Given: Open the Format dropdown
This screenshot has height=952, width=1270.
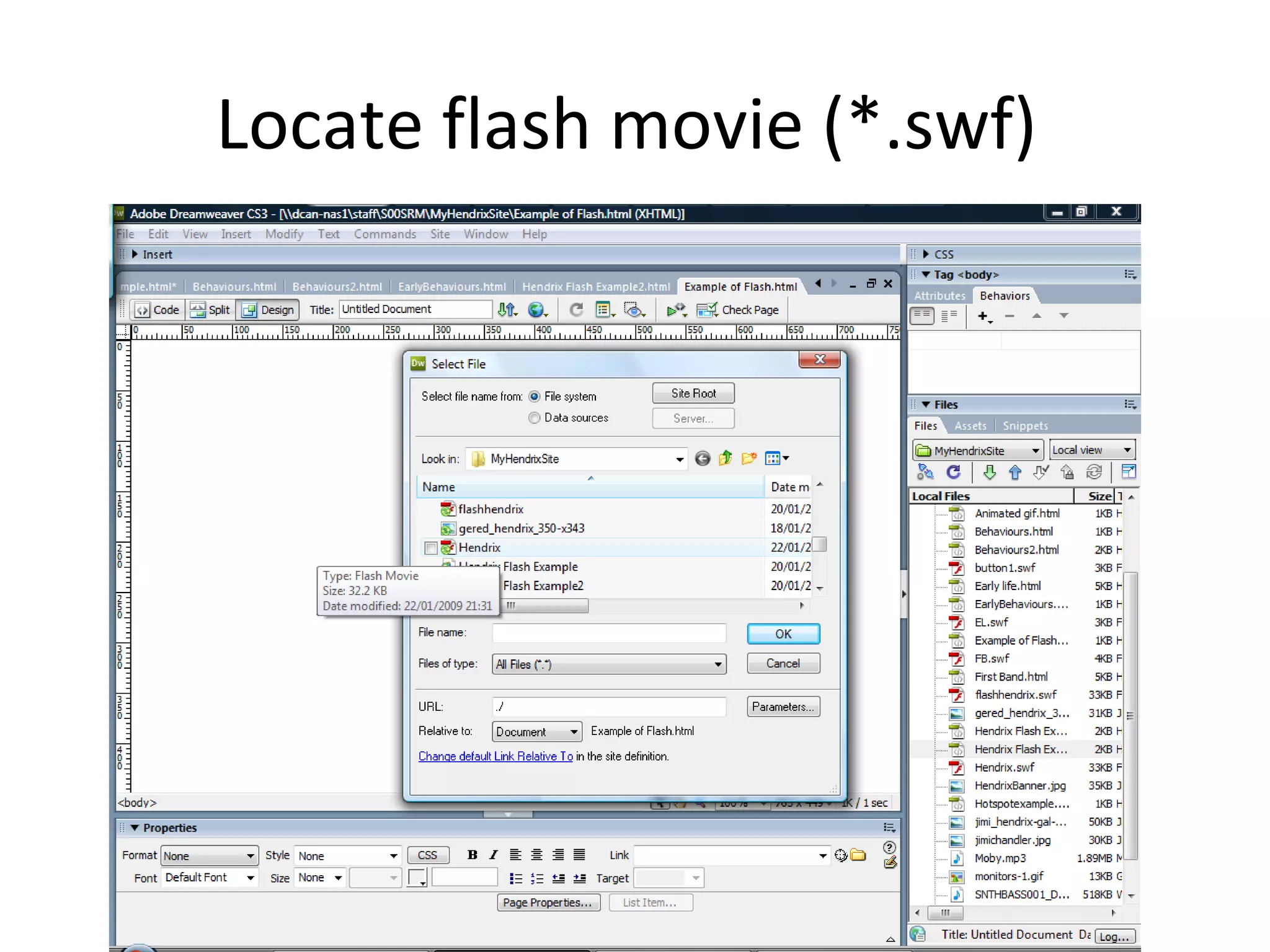Looking at the screenshot, I should coord(209,856).
